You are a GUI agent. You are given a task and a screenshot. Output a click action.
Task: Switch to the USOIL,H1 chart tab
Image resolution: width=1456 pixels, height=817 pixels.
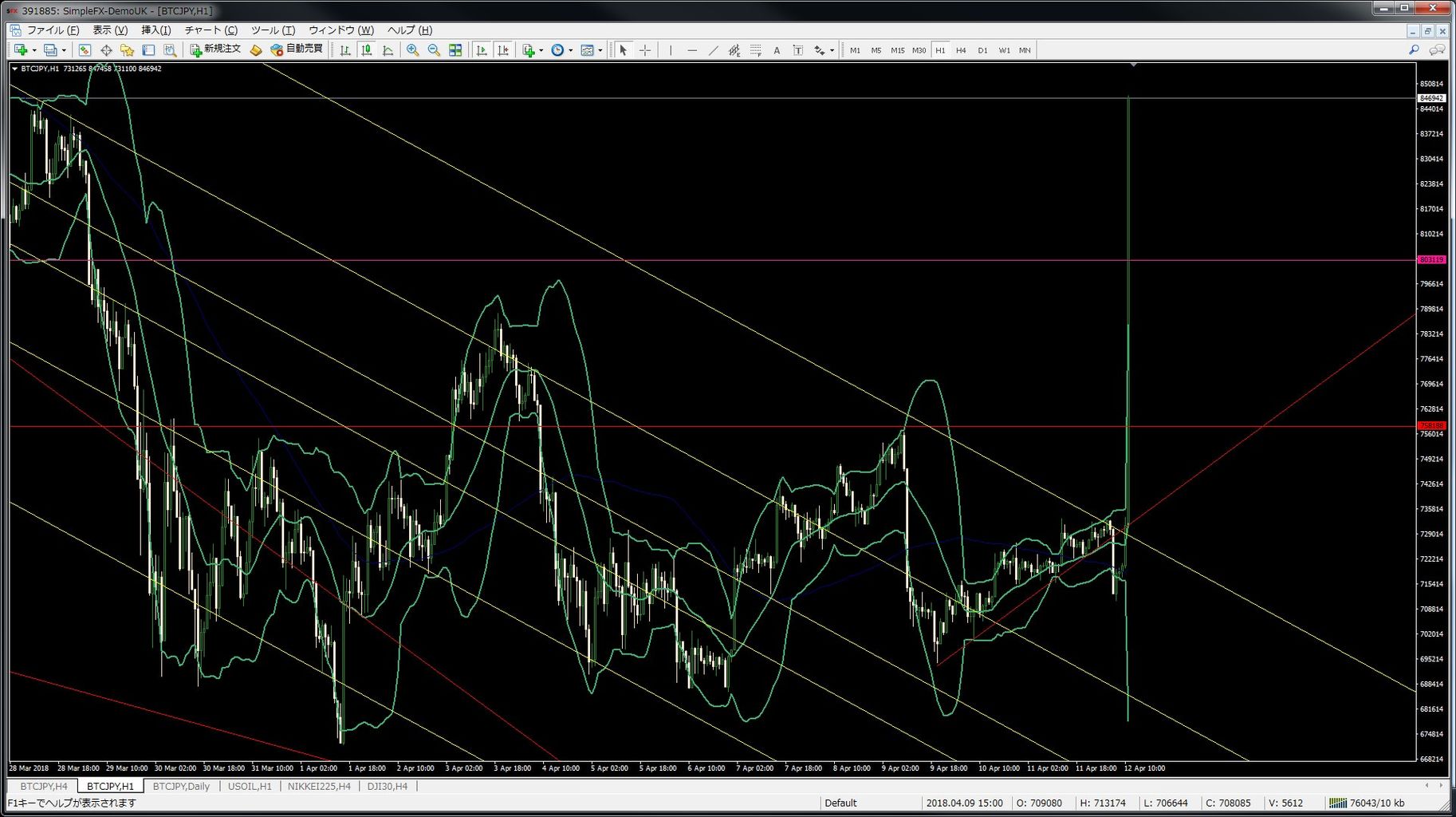(250, 787)
